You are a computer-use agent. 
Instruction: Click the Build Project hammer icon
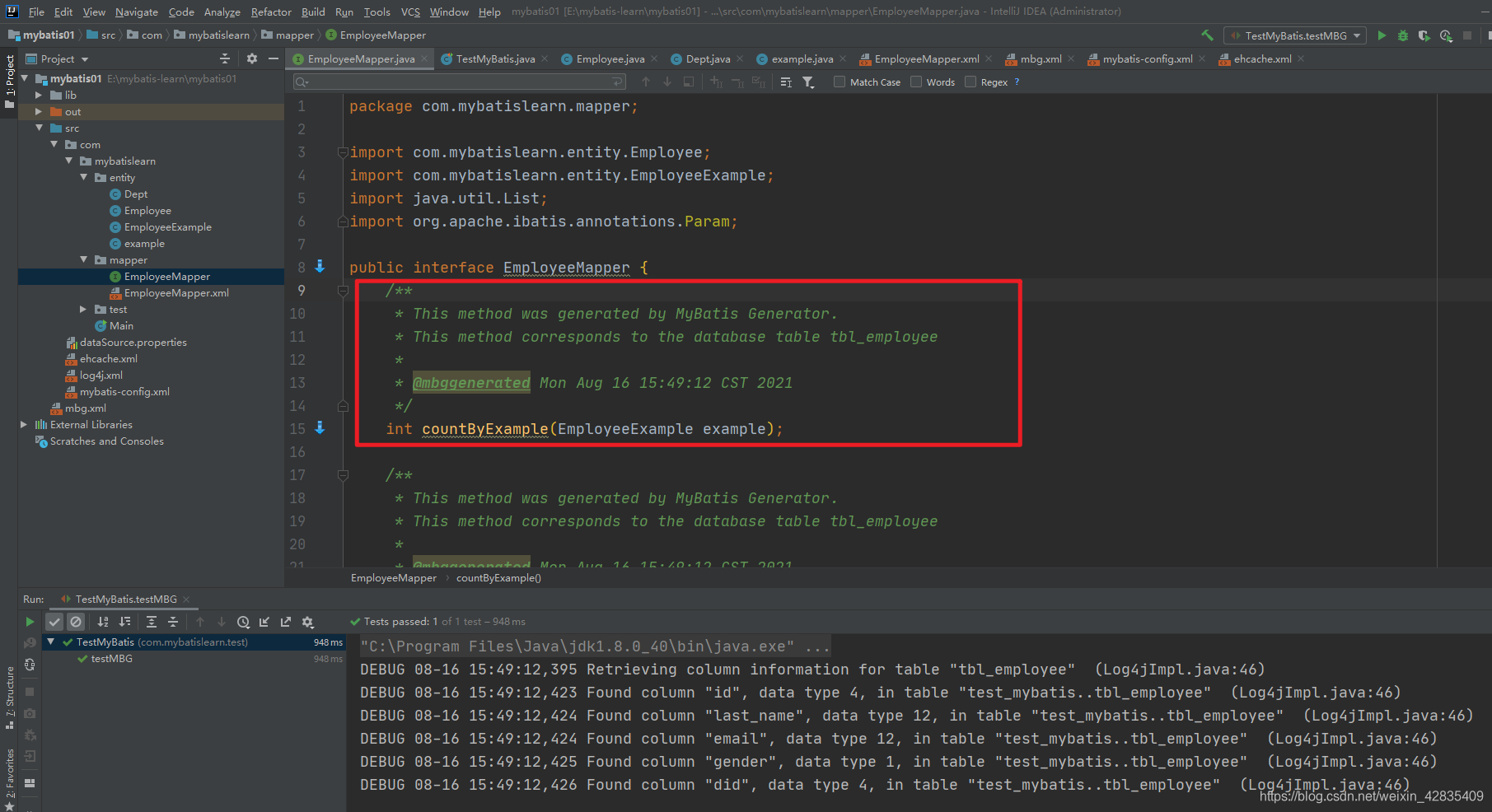pyautogui.click(x=1207, y=35)
